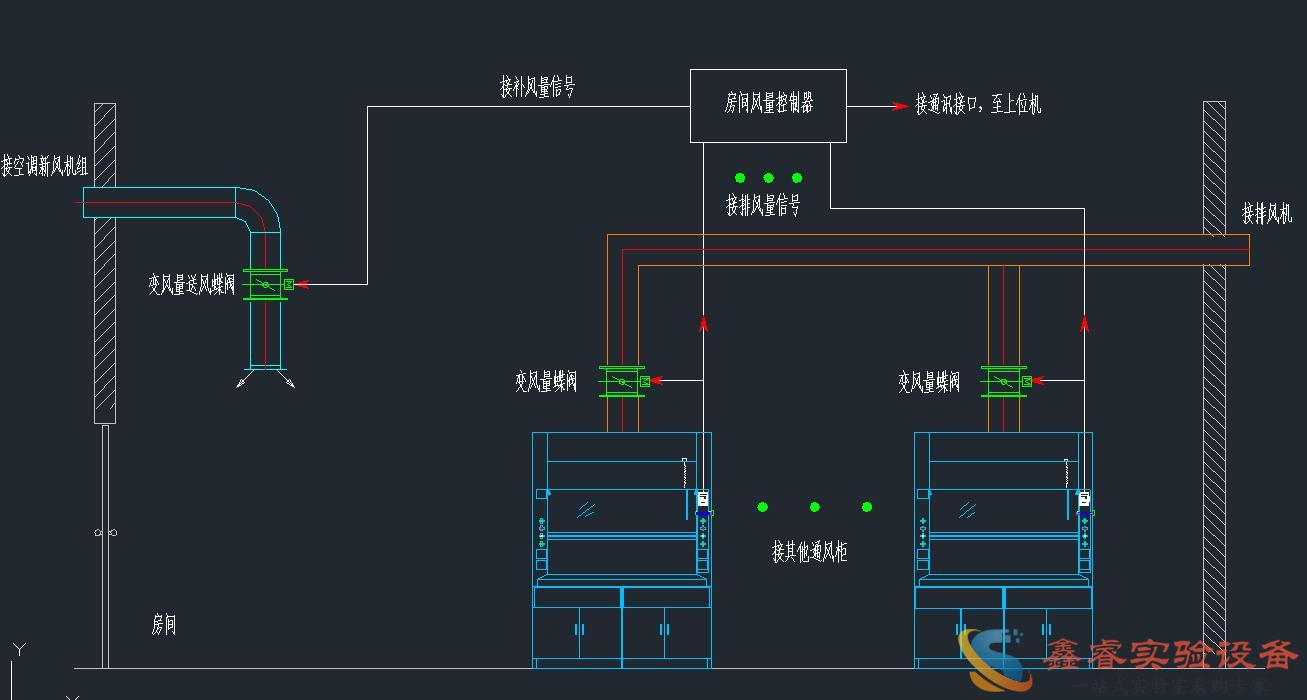This screenshot has width=1307, height=700.
Task: Click the 接其他通风柜 text
Action: point(809,552)
